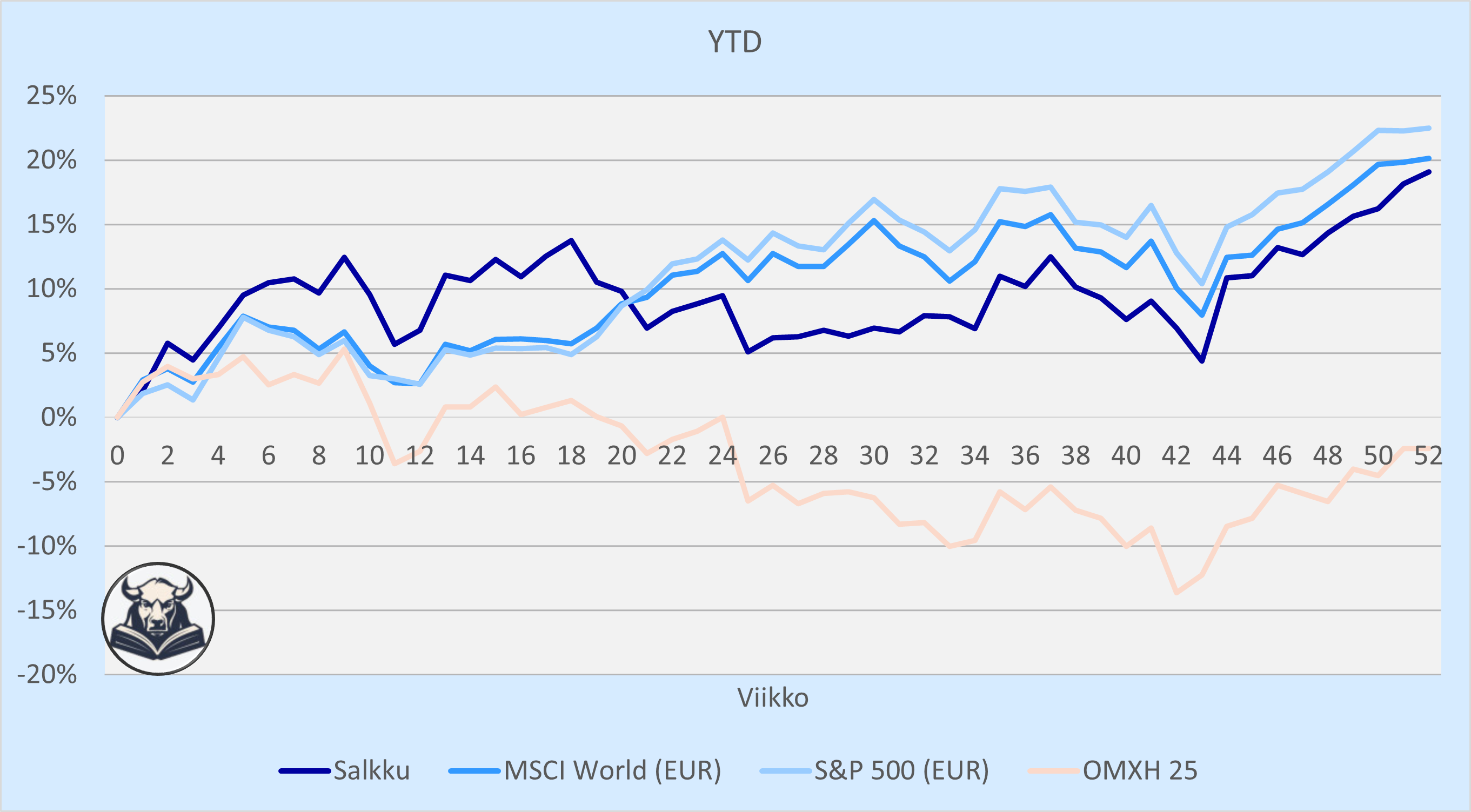1471x812 pixels.
Task: Click the -20% vertical axis label
Action: pyautogui.click(x=47, y=675)
